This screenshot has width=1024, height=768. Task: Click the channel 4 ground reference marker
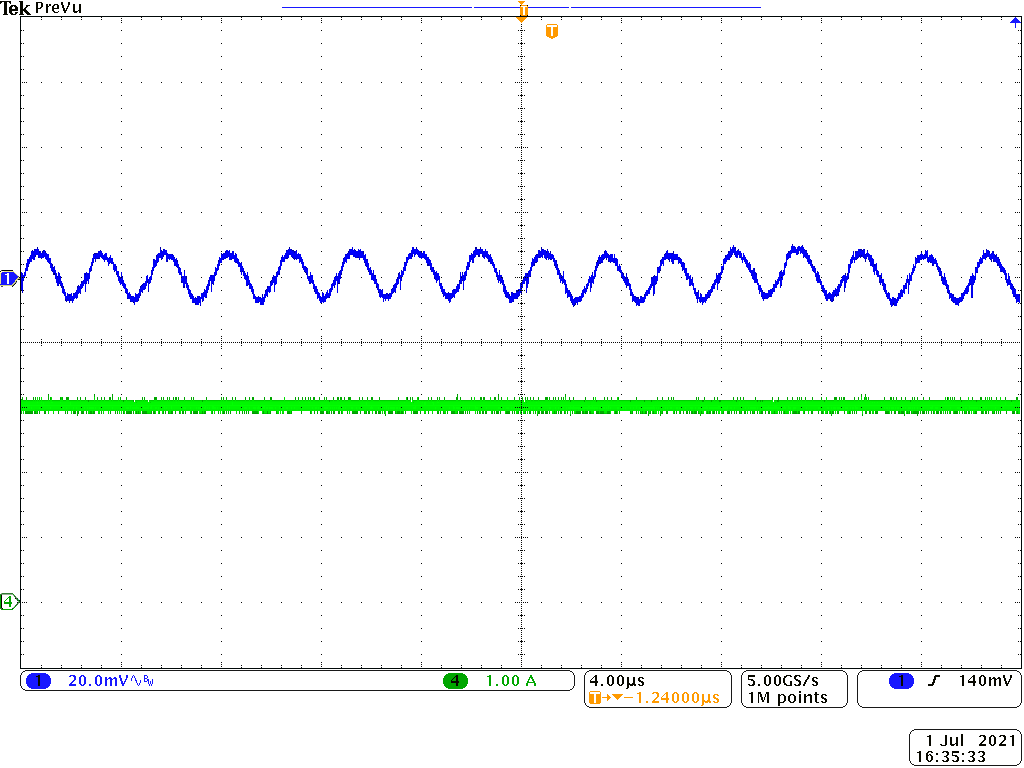9,601
